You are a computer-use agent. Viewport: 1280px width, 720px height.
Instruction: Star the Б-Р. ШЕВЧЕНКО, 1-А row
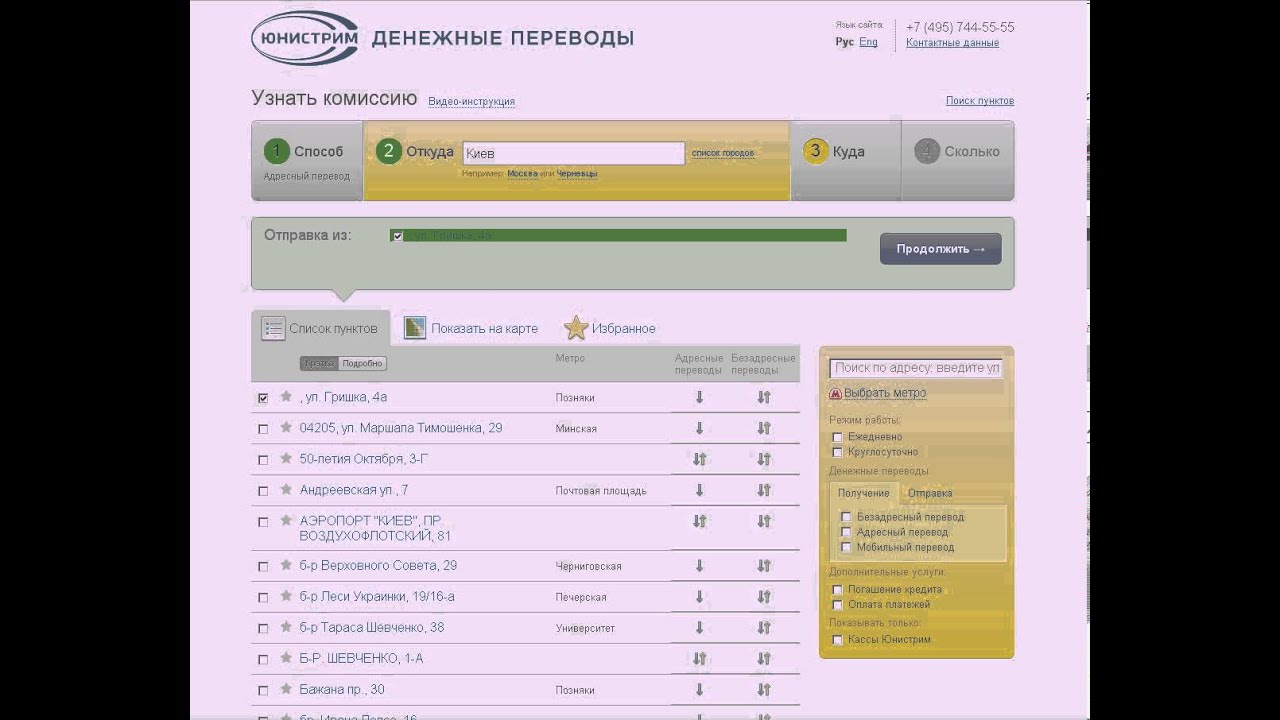click(286, 659)
